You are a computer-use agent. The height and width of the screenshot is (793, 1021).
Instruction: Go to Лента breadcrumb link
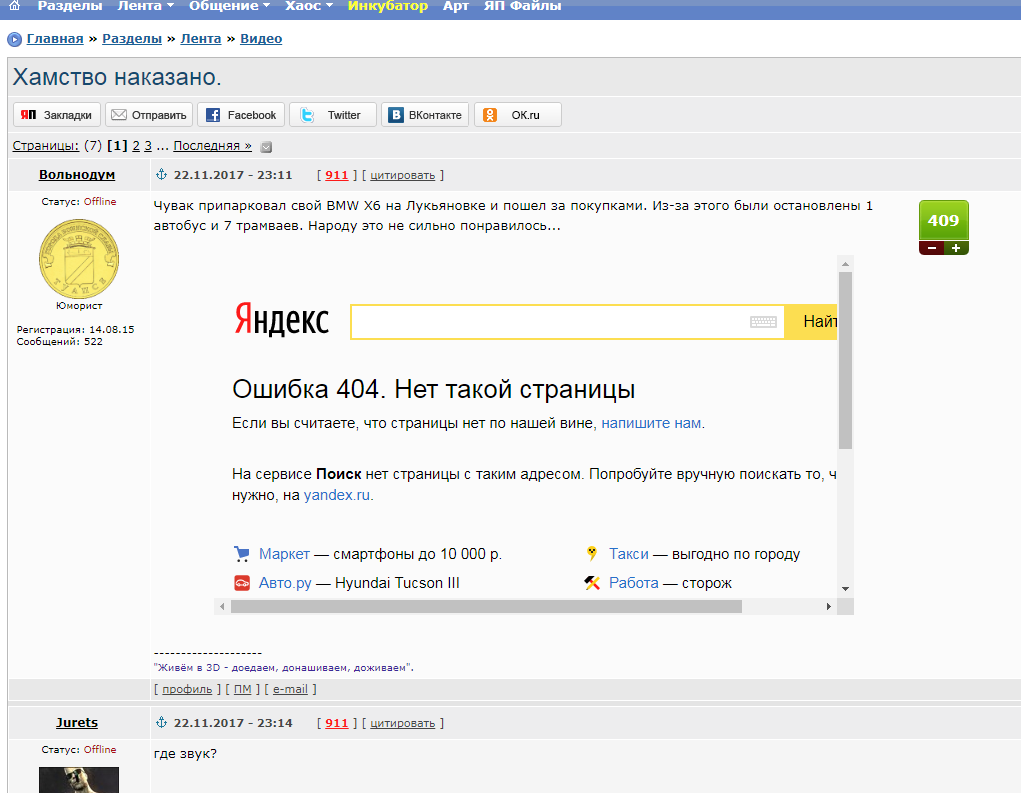pos(201,38)
